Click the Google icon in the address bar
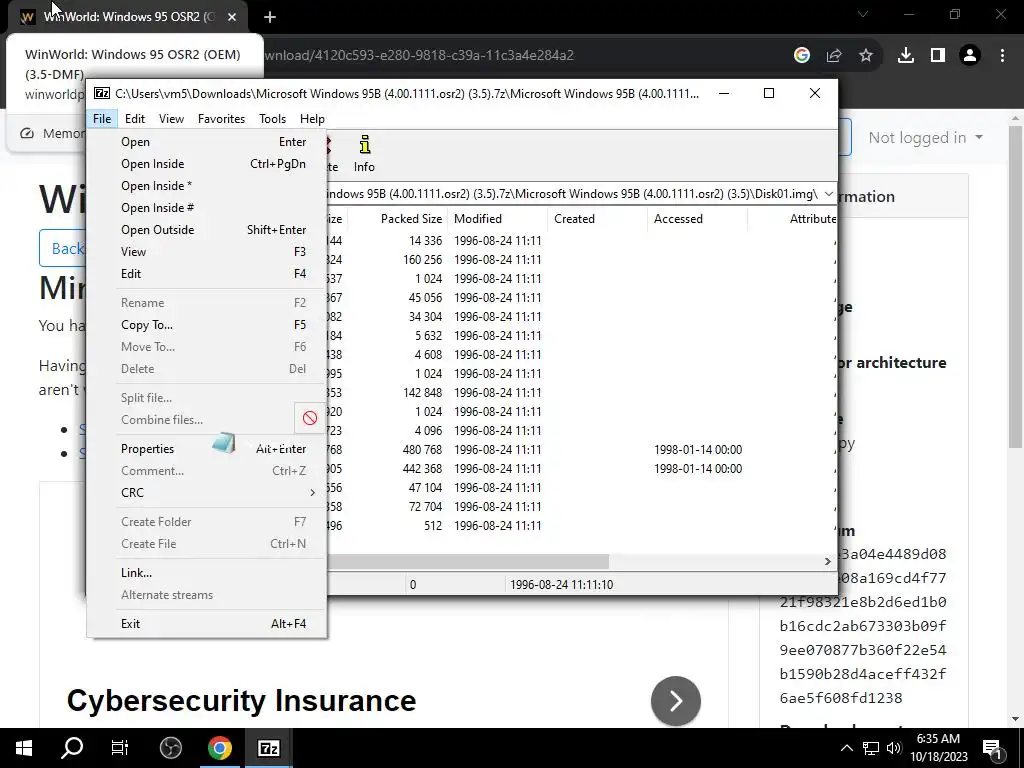Viewport: 1024px width, 768px height. click(x=802, y=56)
